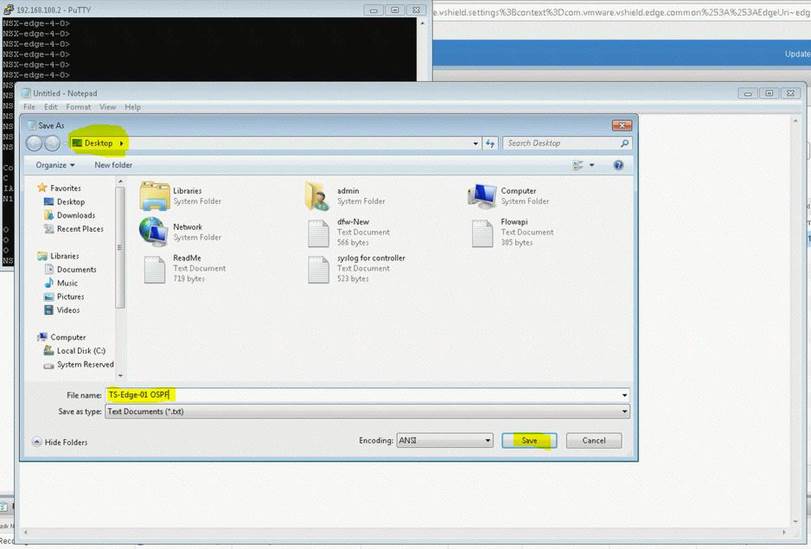Open the Libraries system folder icon

[155, 195]
